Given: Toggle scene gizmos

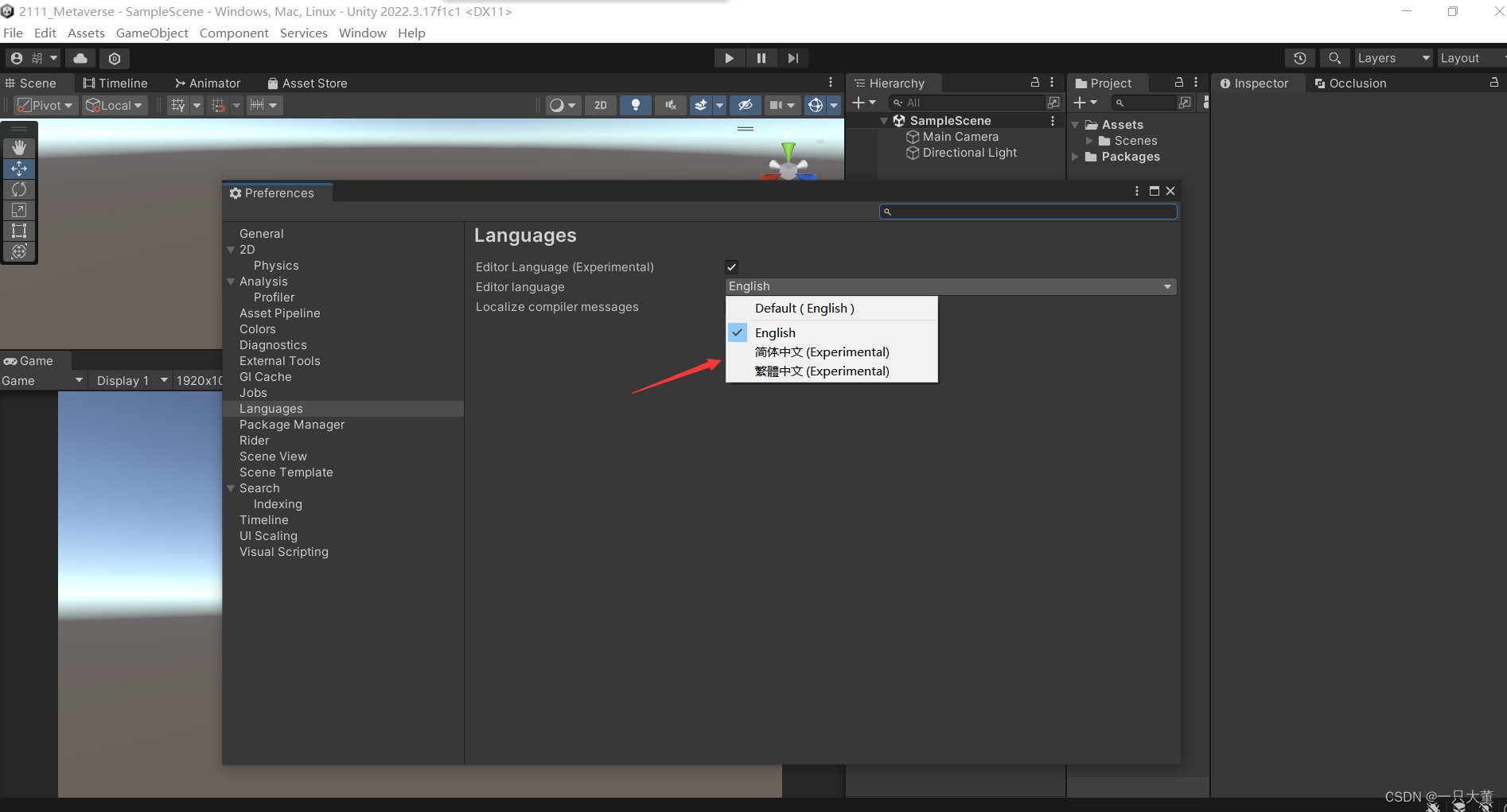Looking at the screenshot, I should point(815,105).
